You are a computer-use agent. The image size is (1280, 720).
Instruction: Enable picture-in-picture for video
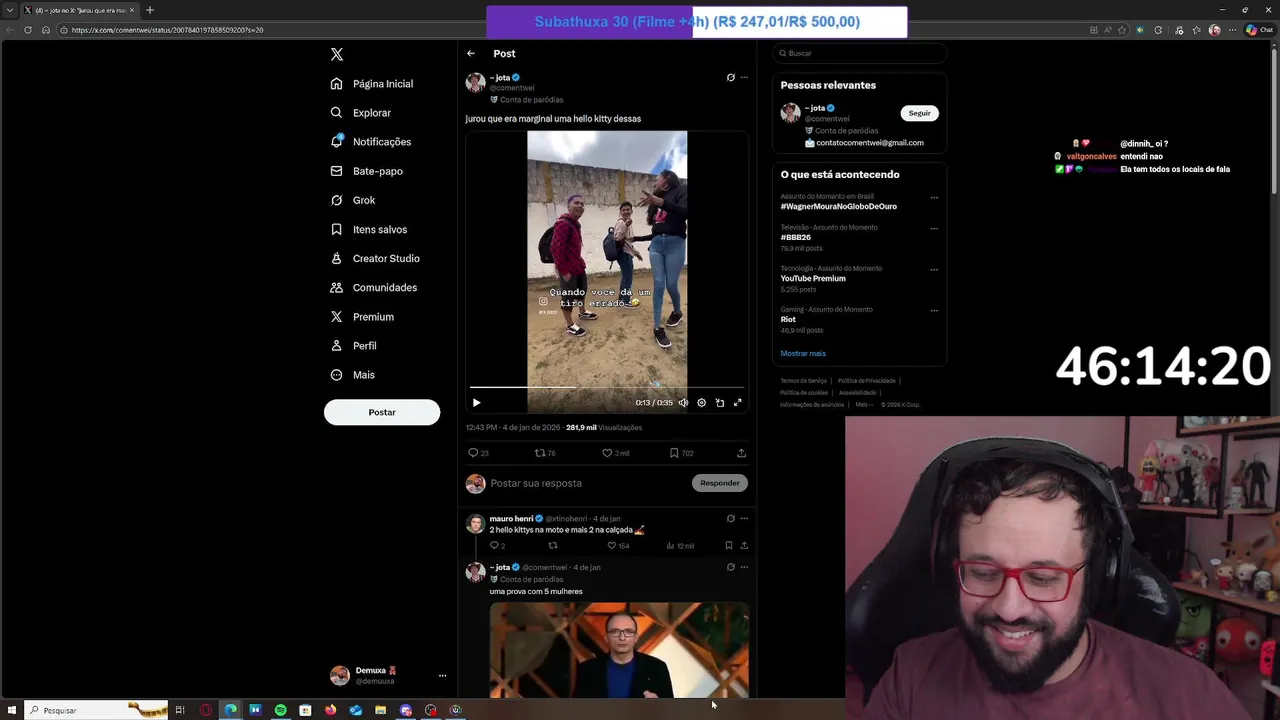point(720,402)
